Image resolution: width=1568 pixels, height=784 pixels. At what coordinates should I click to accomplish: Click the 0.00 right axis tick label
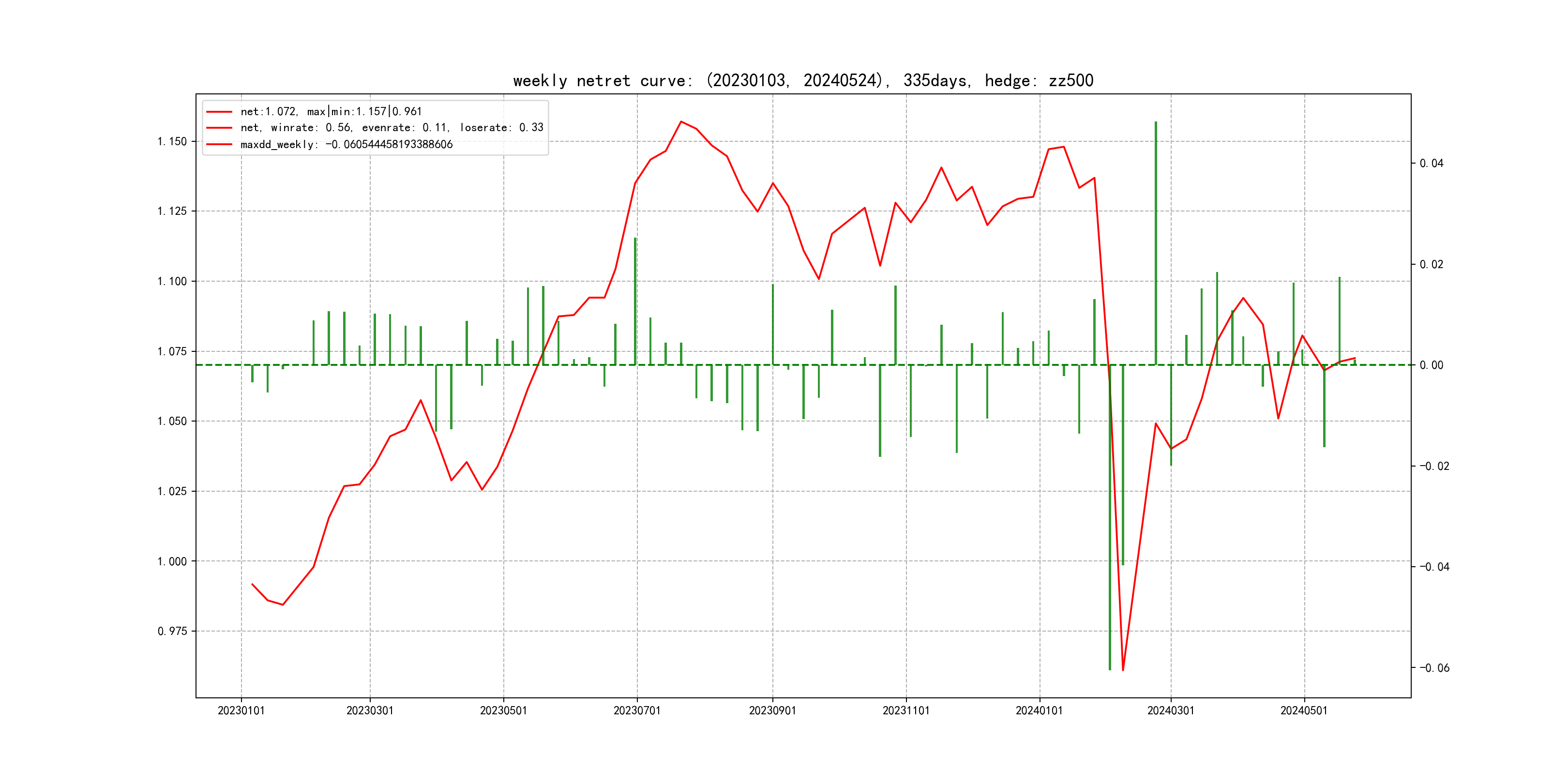pos(1431,366)
